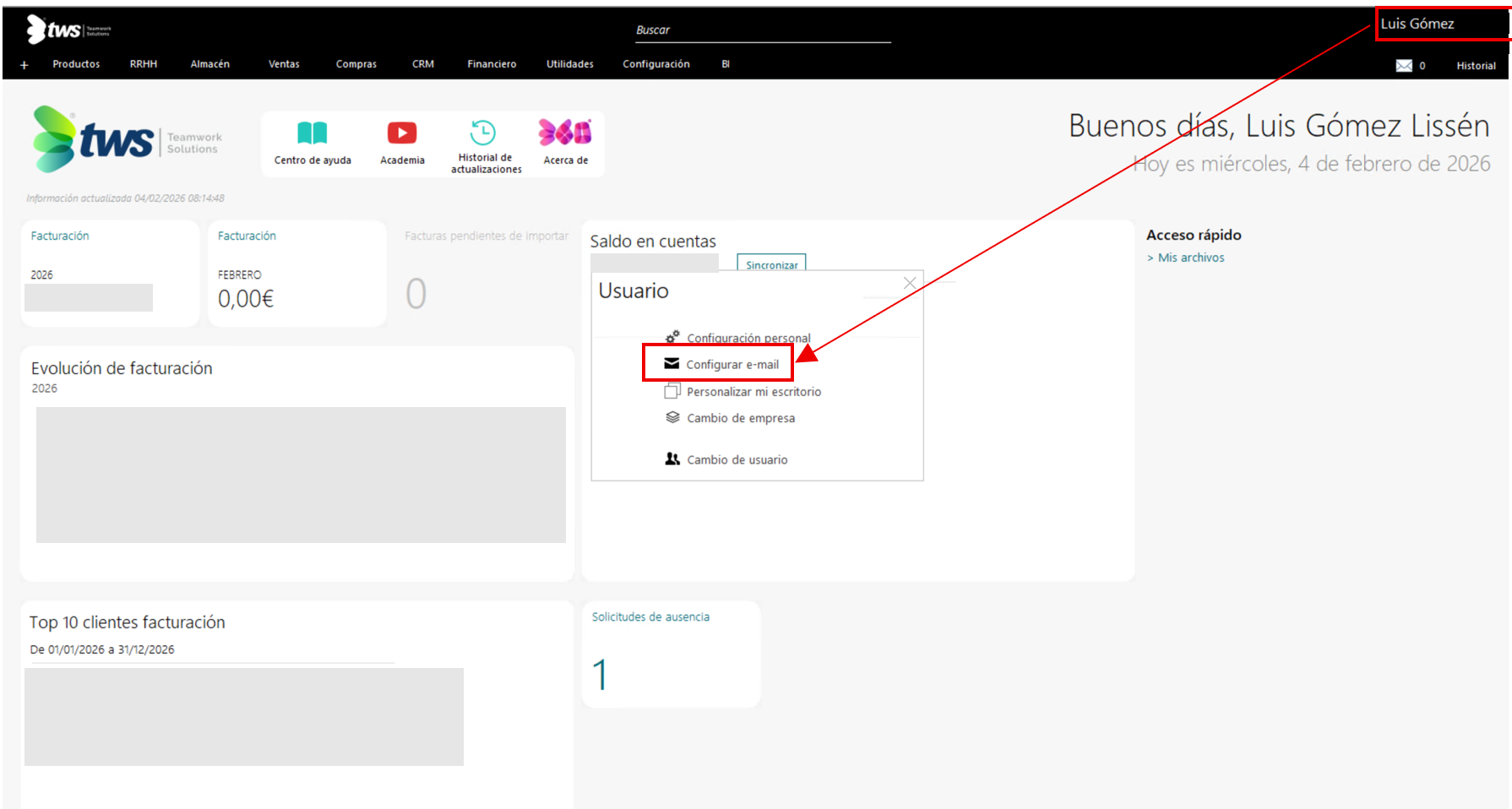This screenshot has height=809, width=1512.
Task: Click Cambio de usuario entry
Action: 737,460
